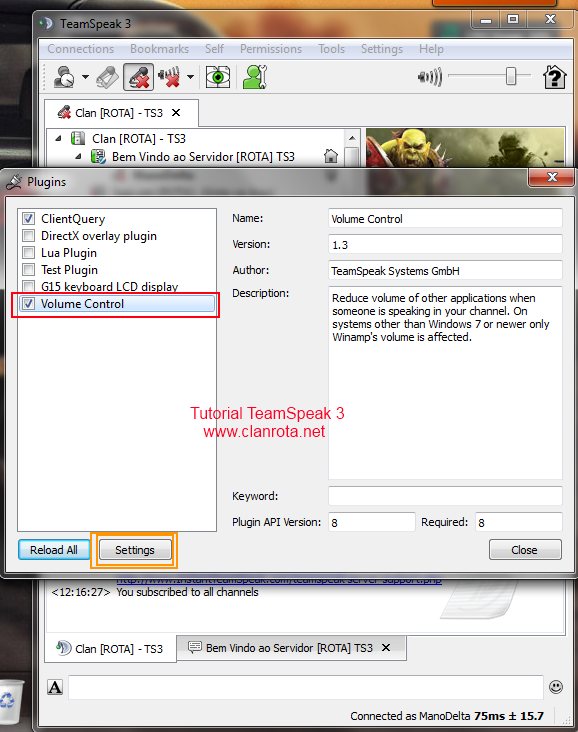The width and height of the screenshot is (578, 732).
Task: Enable the DirectX overlay plugin checkbox
Action: (x=28, y=235)
